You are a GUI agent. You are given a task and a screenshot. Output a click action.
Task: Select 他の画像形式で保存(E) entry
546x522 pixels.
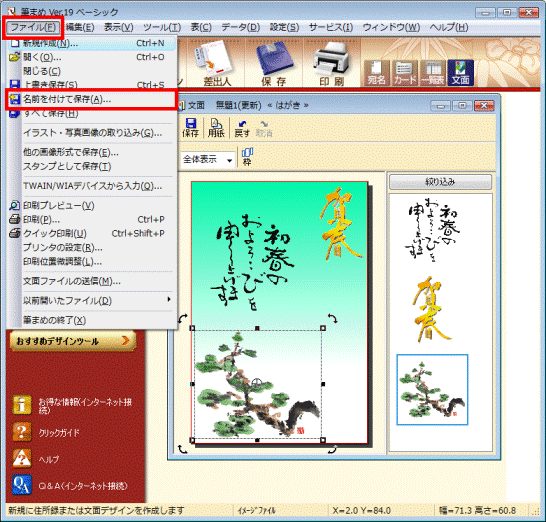[92, 152]
